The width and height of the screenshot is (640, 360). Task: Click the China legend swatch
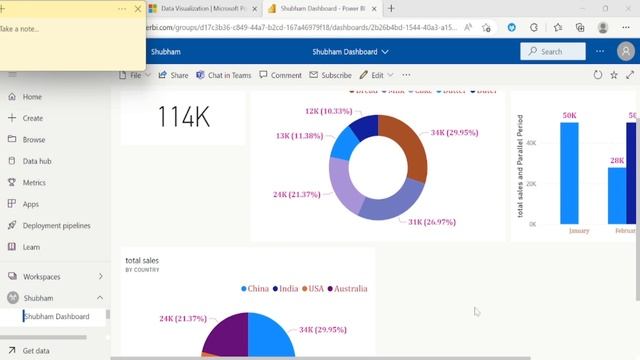[244, 289]
